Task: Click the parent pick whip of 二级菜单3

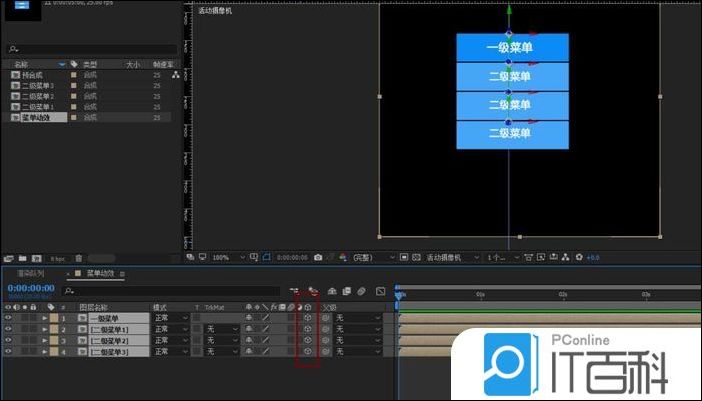Action: (326, 351)
